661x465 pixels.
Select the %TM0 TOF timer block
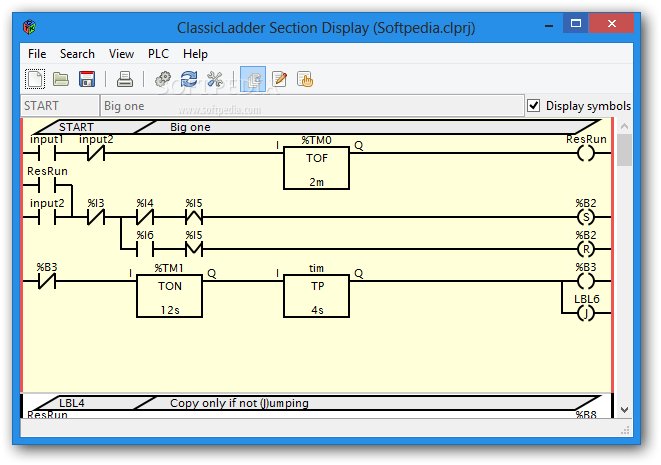[317, 168]
